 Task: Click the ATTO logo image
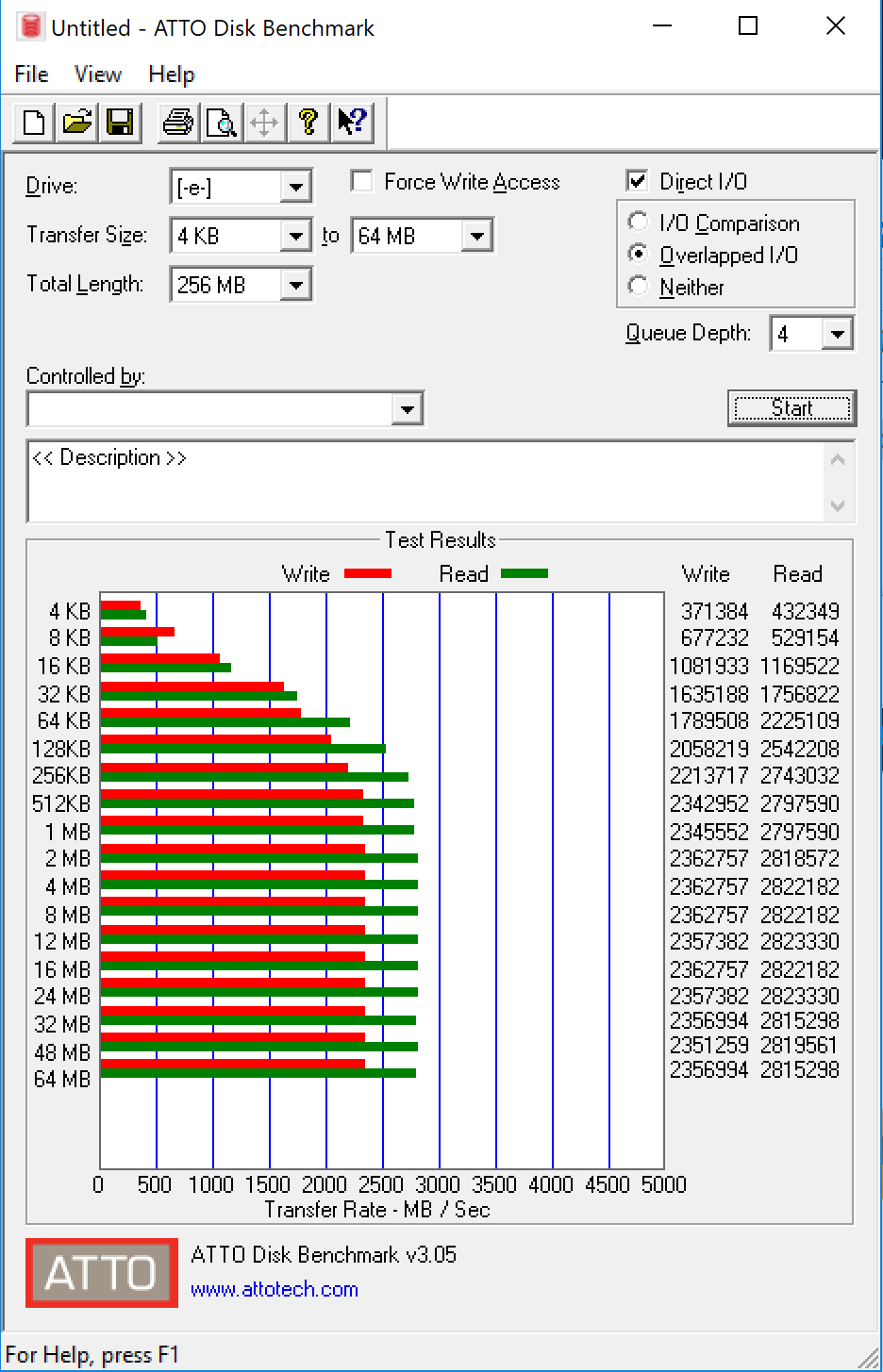click(x=102, y=1273)
